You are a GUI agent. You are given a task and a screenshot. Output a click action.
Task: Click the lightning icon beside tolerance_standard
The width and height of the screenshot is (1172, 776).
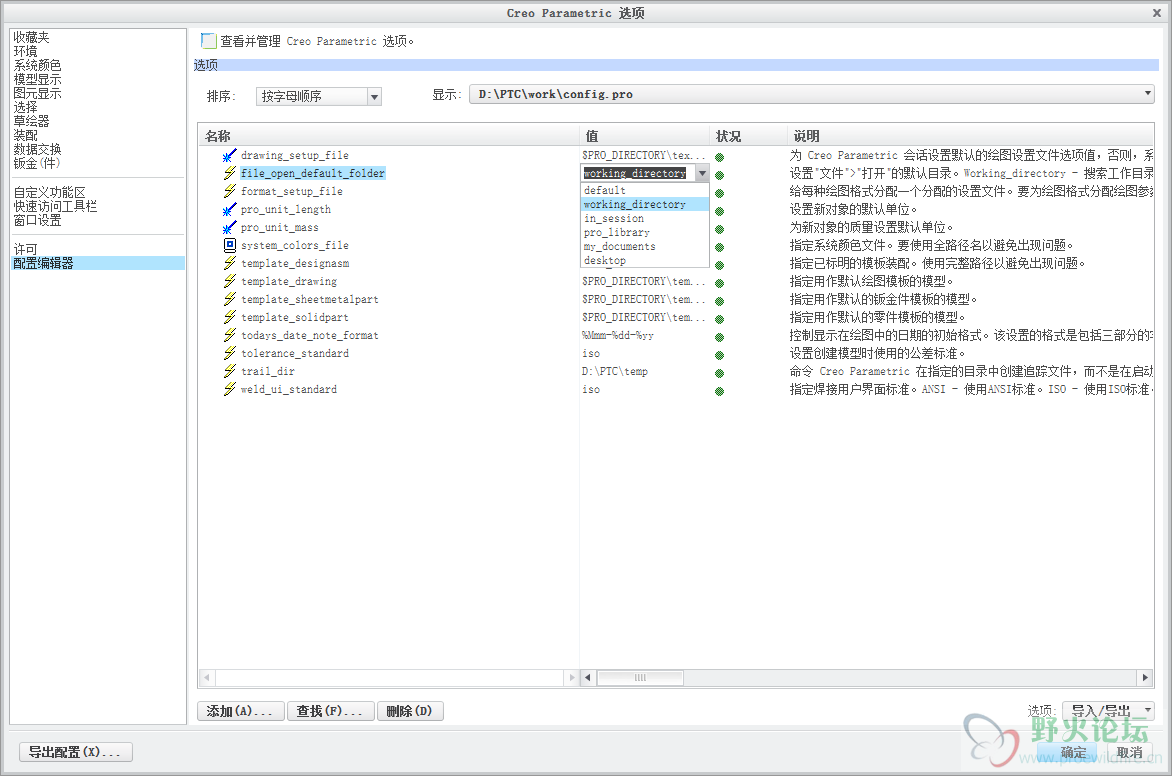tap(229, 353)
